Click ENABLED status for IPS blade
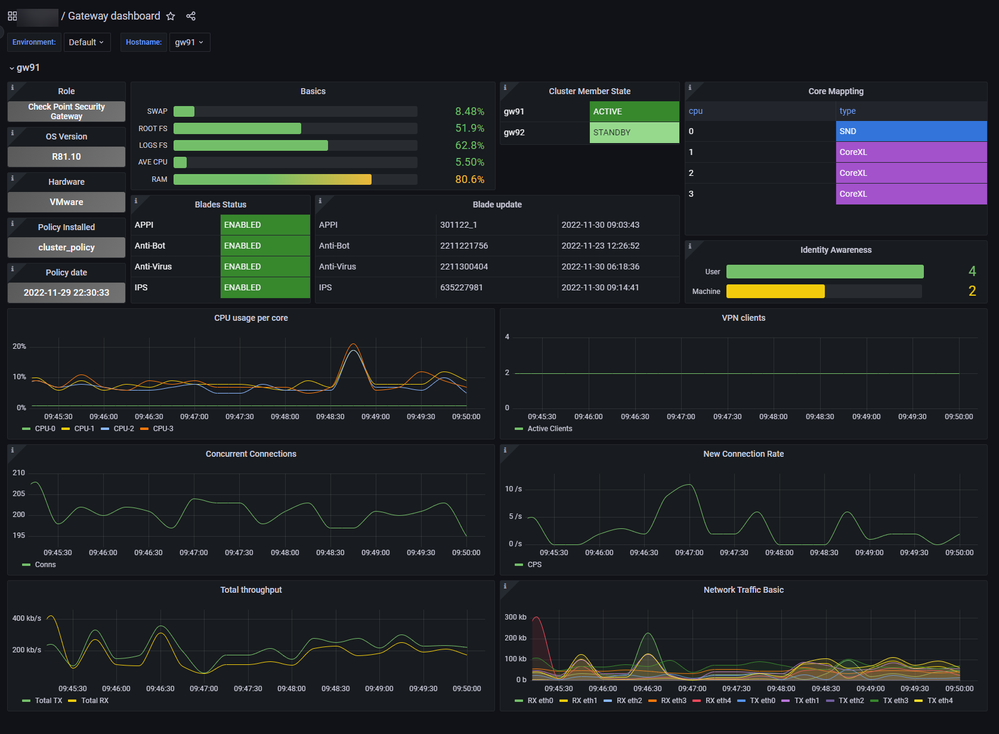 (265, 287)
